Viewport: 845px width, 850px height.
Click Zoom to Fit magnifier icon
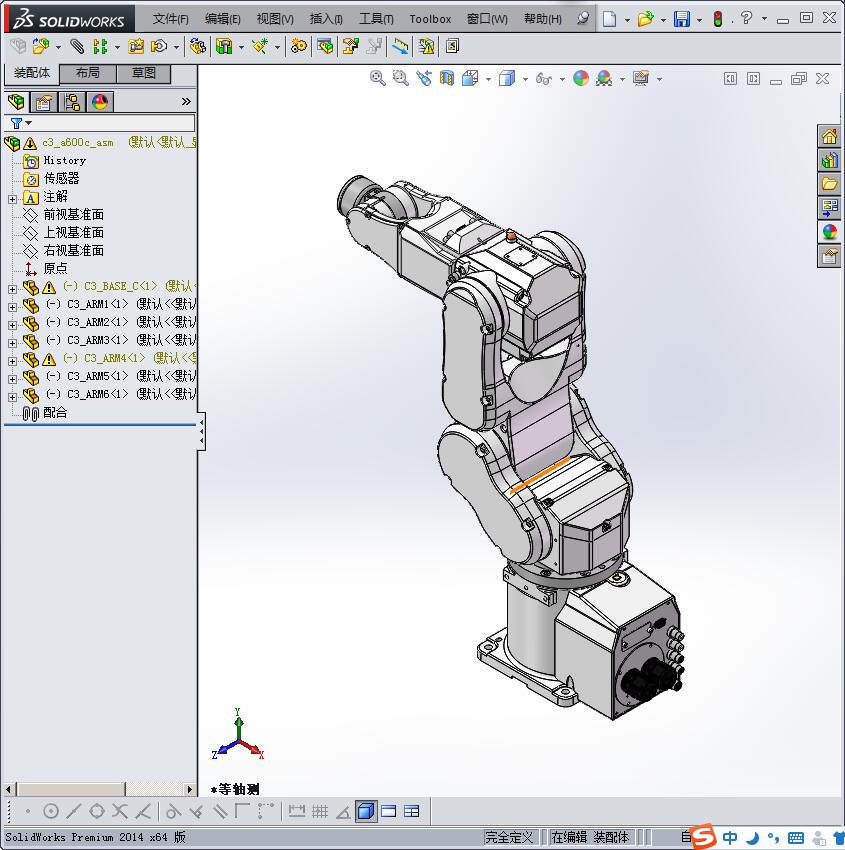[x=377, y=79]
